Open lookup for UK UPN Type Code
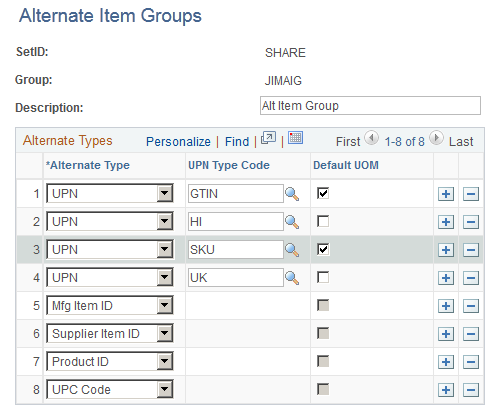The height and width of the screenshot is (417, 498). (x=292, y=278)
